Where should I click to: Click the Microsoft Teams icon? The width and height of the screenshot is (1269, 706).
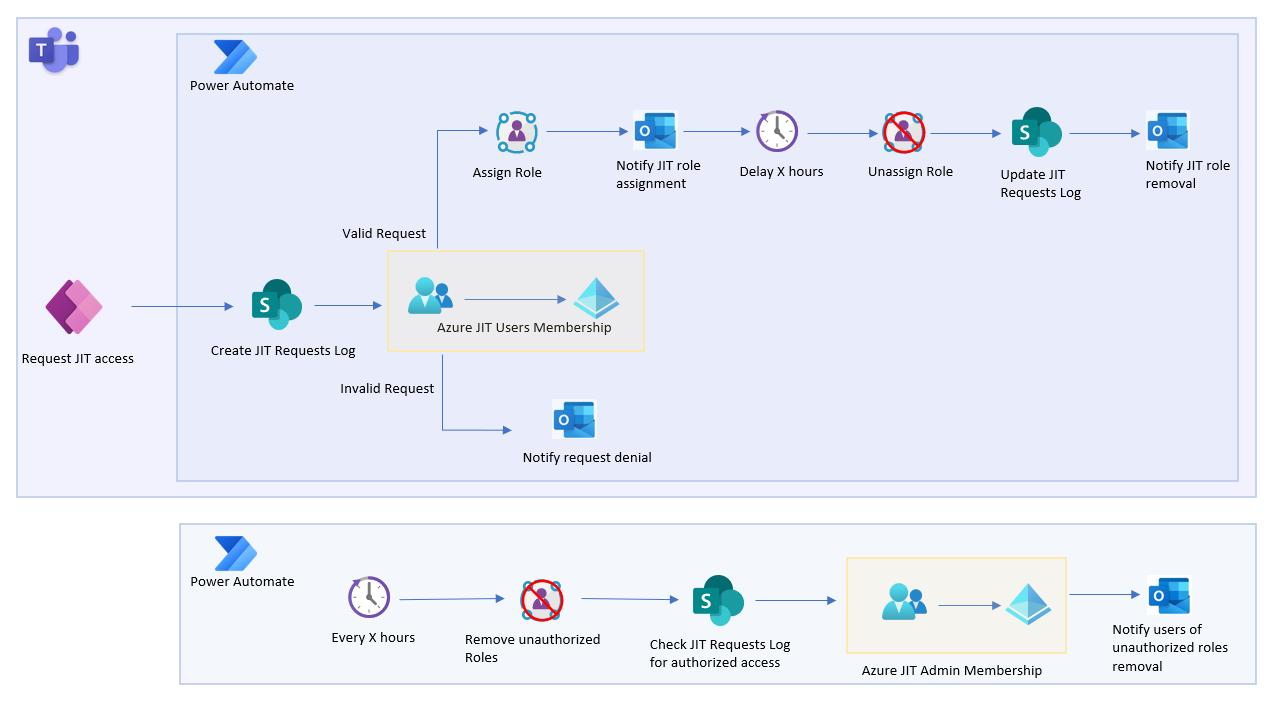pos(53,49)
